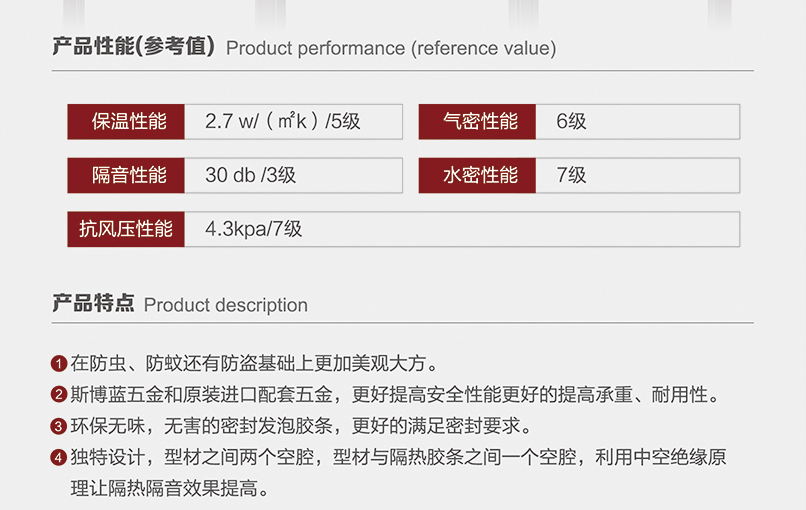Click Product performance (reference value) subtitle

[x=391, y=48]
